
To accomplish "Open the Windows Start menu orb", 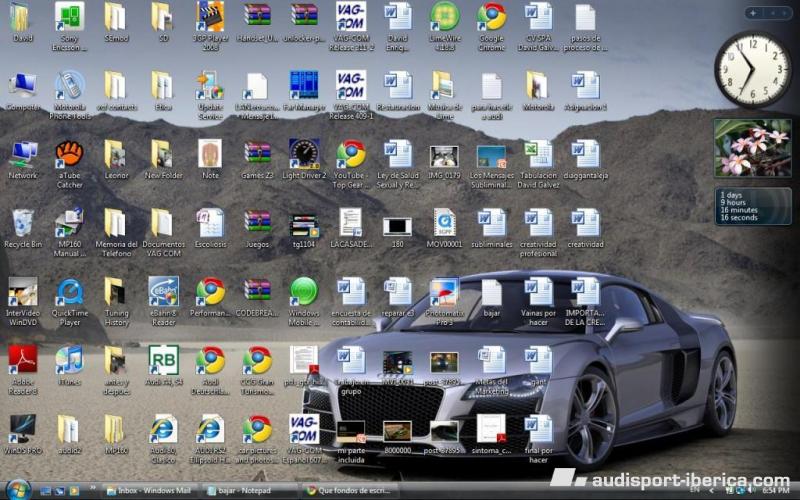I will tap(18, 490).
